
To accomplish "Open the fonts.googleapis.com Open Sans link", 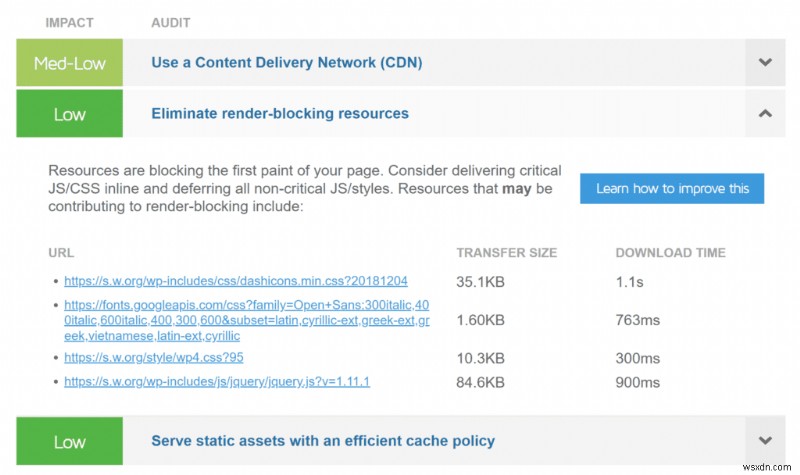I will click(247, 320).
